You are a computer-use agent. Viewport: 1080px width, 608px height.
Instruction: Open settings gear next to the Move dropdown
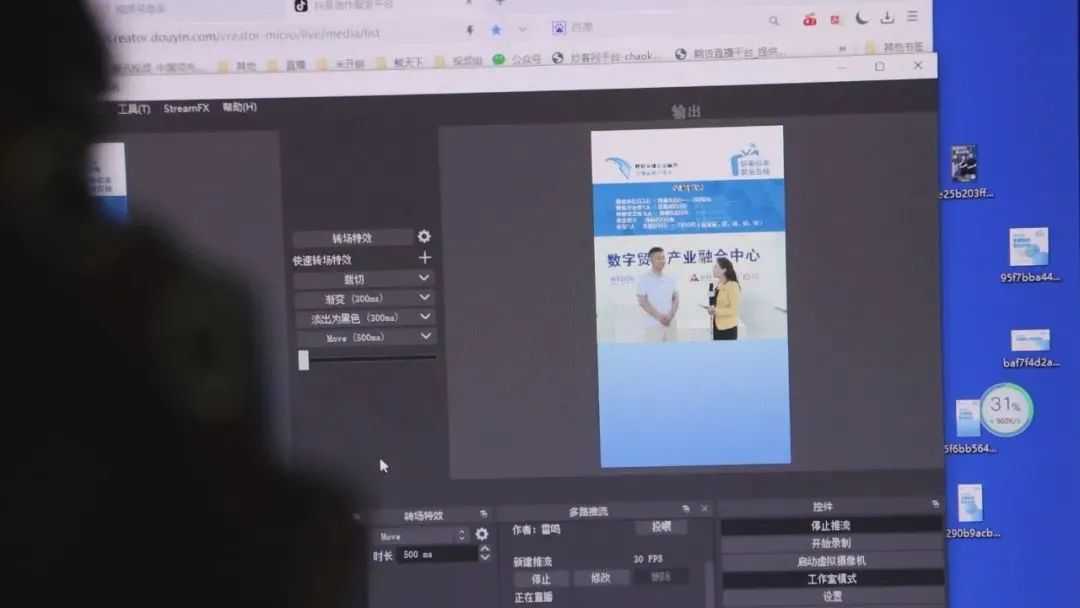coord(481,534)
